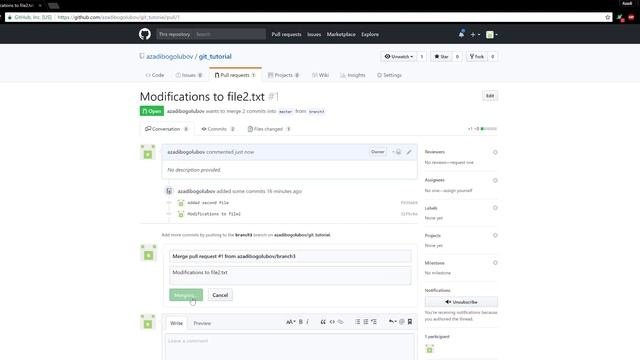
Task: Mention a user with @ icon
Action: tap(402, 322)
